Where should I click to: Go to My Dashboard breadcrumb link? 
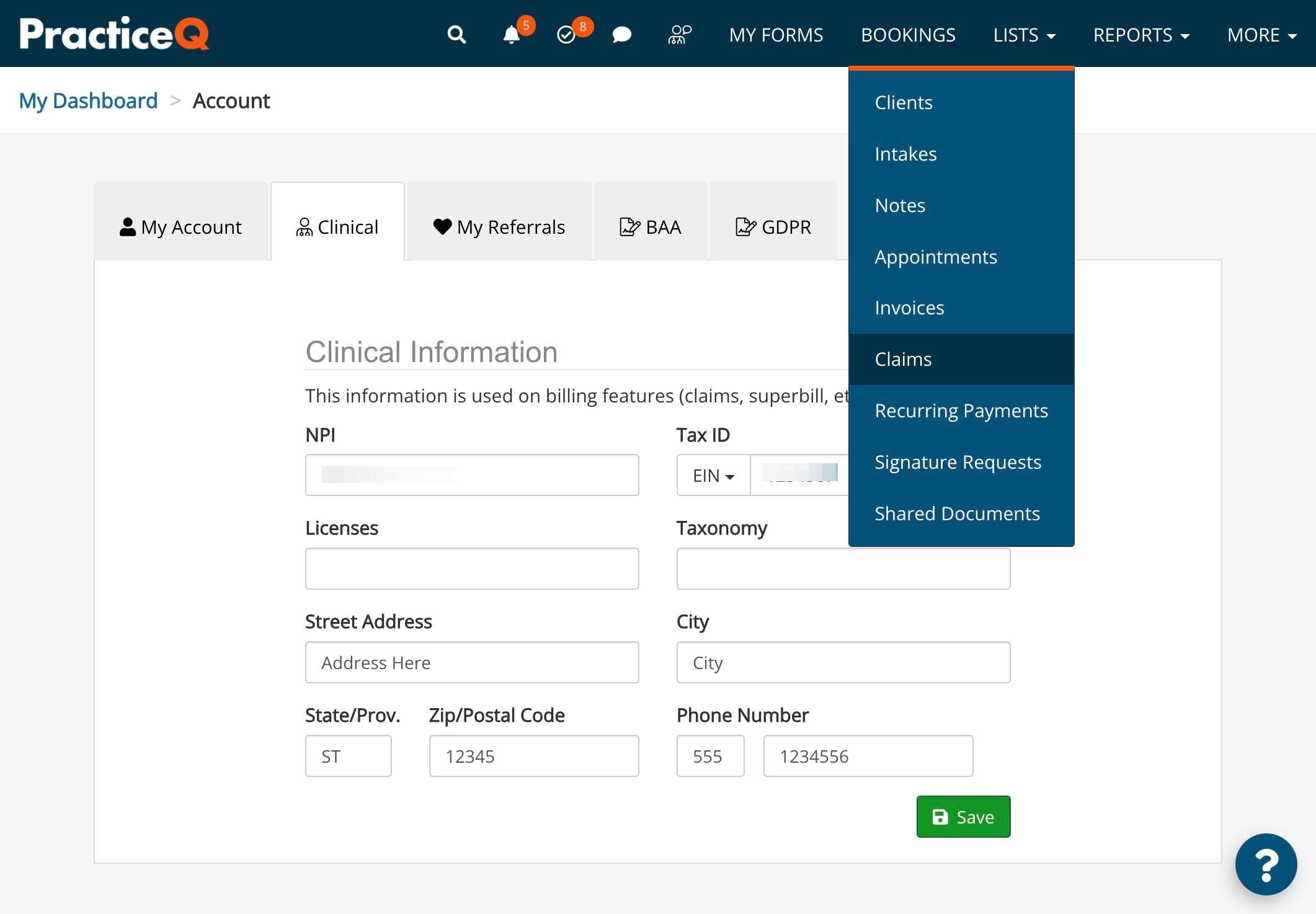88,100
